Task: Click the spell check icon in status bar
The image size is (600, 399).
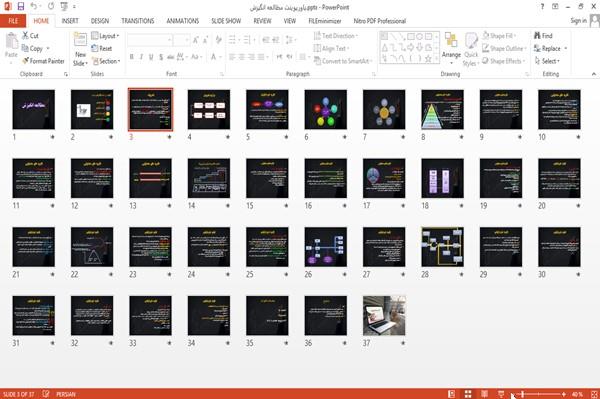Action: tap(46, 394)
